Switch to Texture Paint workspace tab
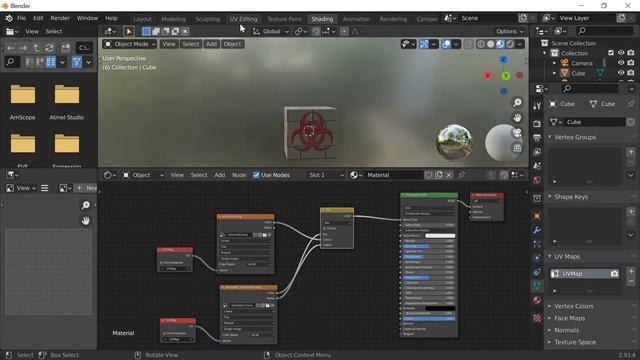 point(284,19)
